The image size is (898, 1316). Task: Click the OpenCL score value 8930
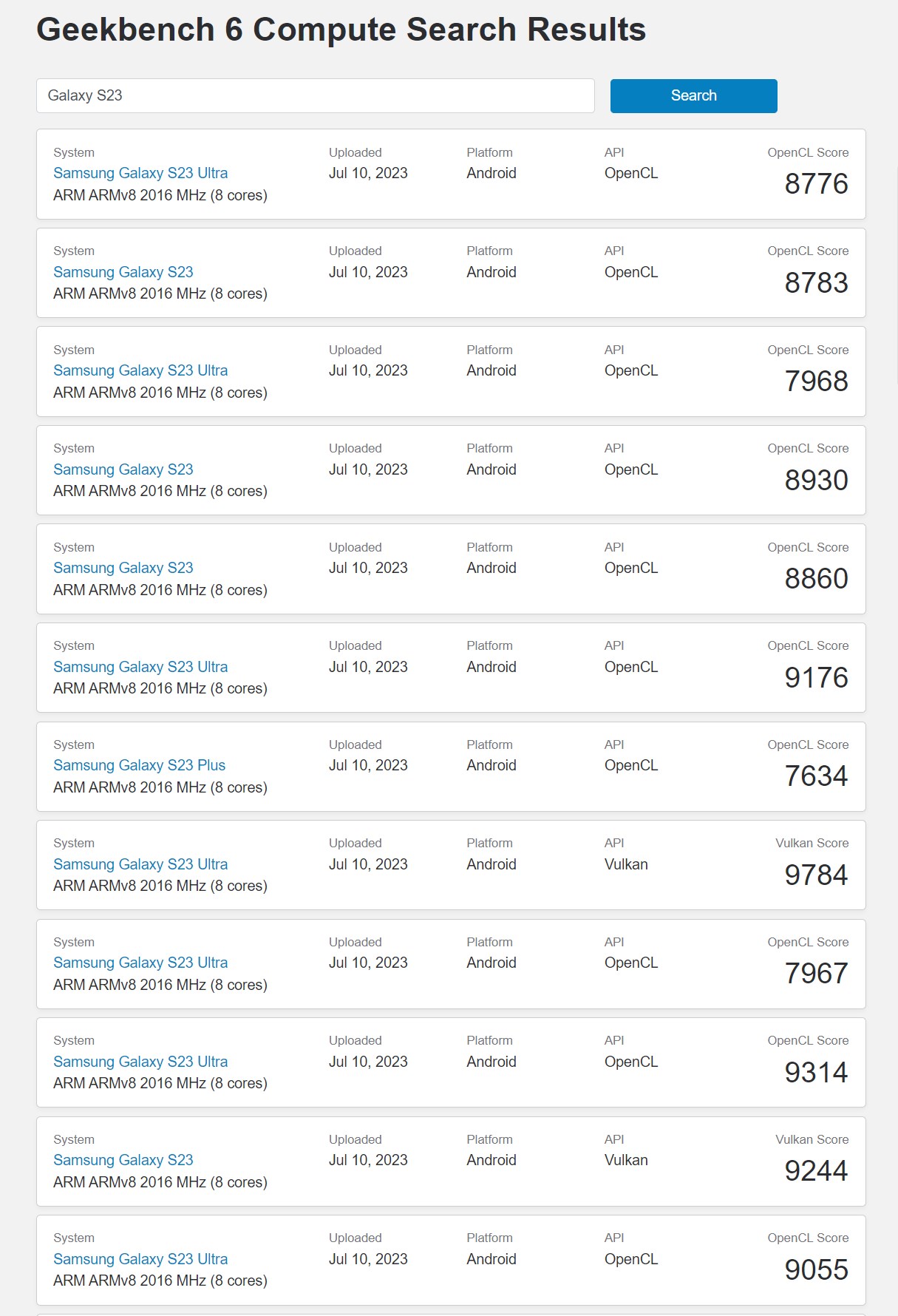816,481
